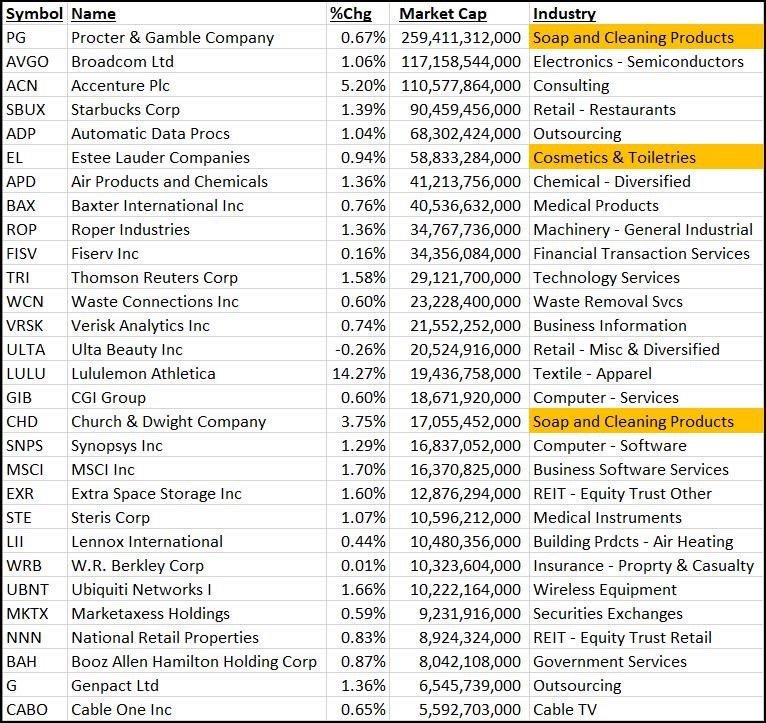Select Procter & Gamble's highlighted industry cell

(633, 38)
